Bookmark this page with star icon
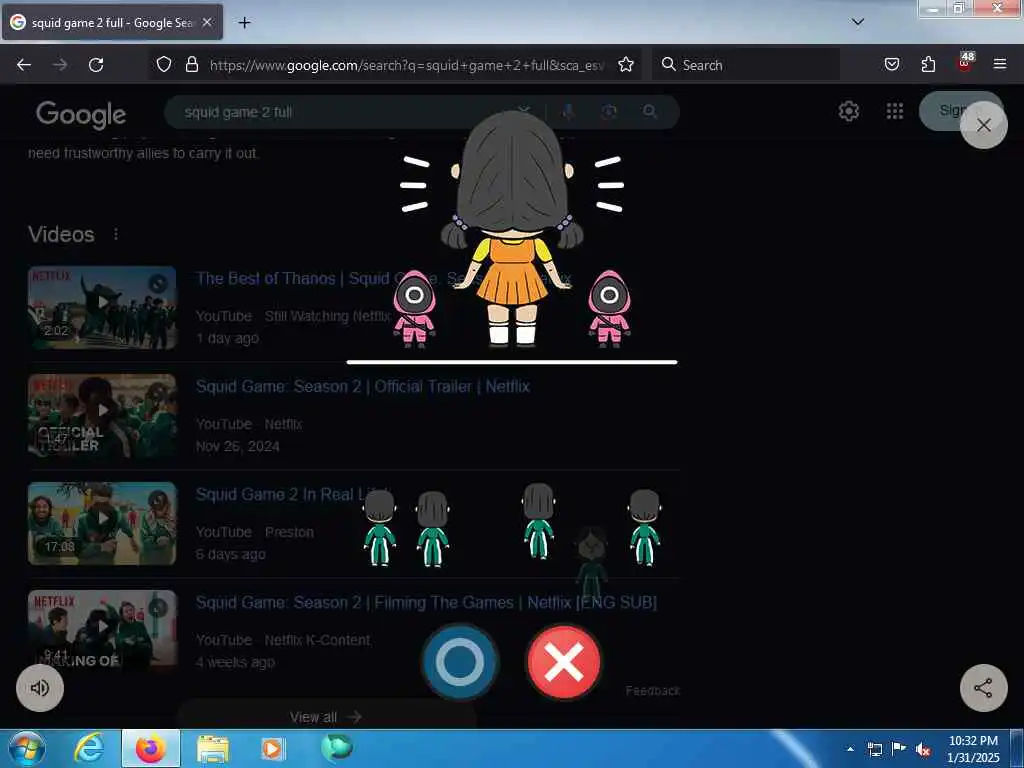The image size is (1024, 768). click(626, 65)
